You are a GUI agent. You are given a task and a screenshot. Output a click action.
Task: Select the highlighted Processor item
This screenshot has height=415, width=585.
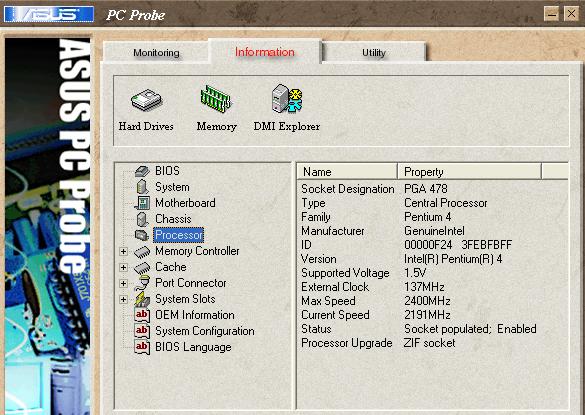click(178, 235)
